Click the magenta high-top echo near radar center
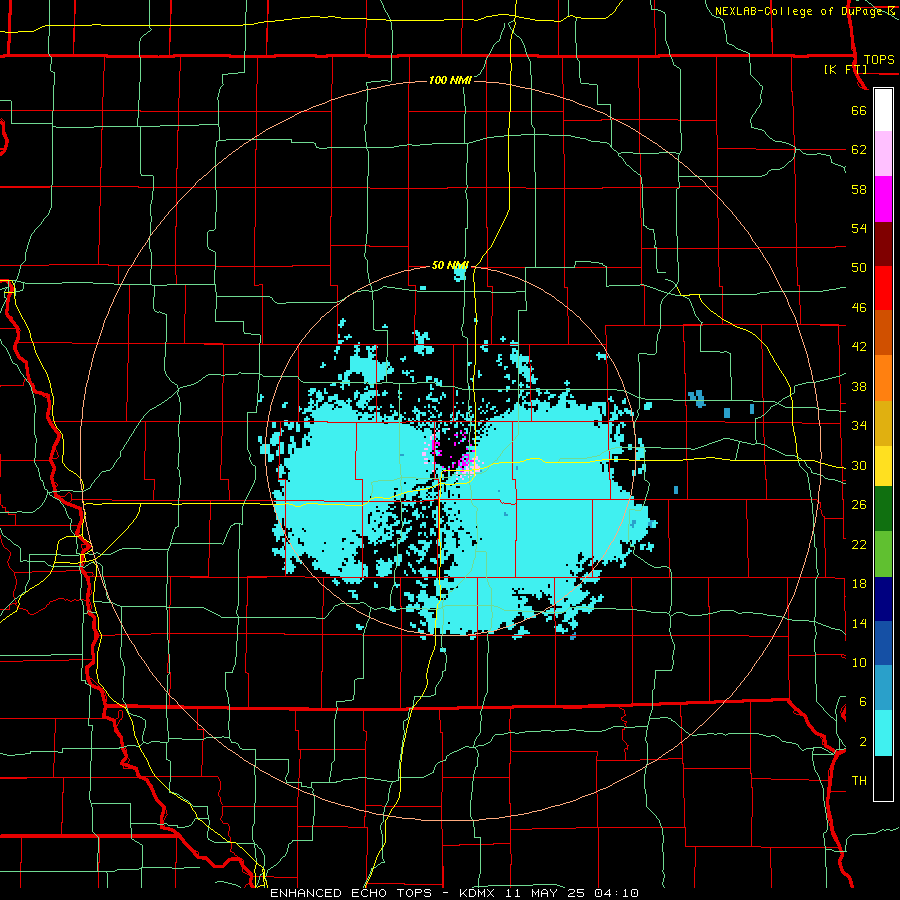The height and width of the screenshot is (900, 900). (x=466, y=461)
